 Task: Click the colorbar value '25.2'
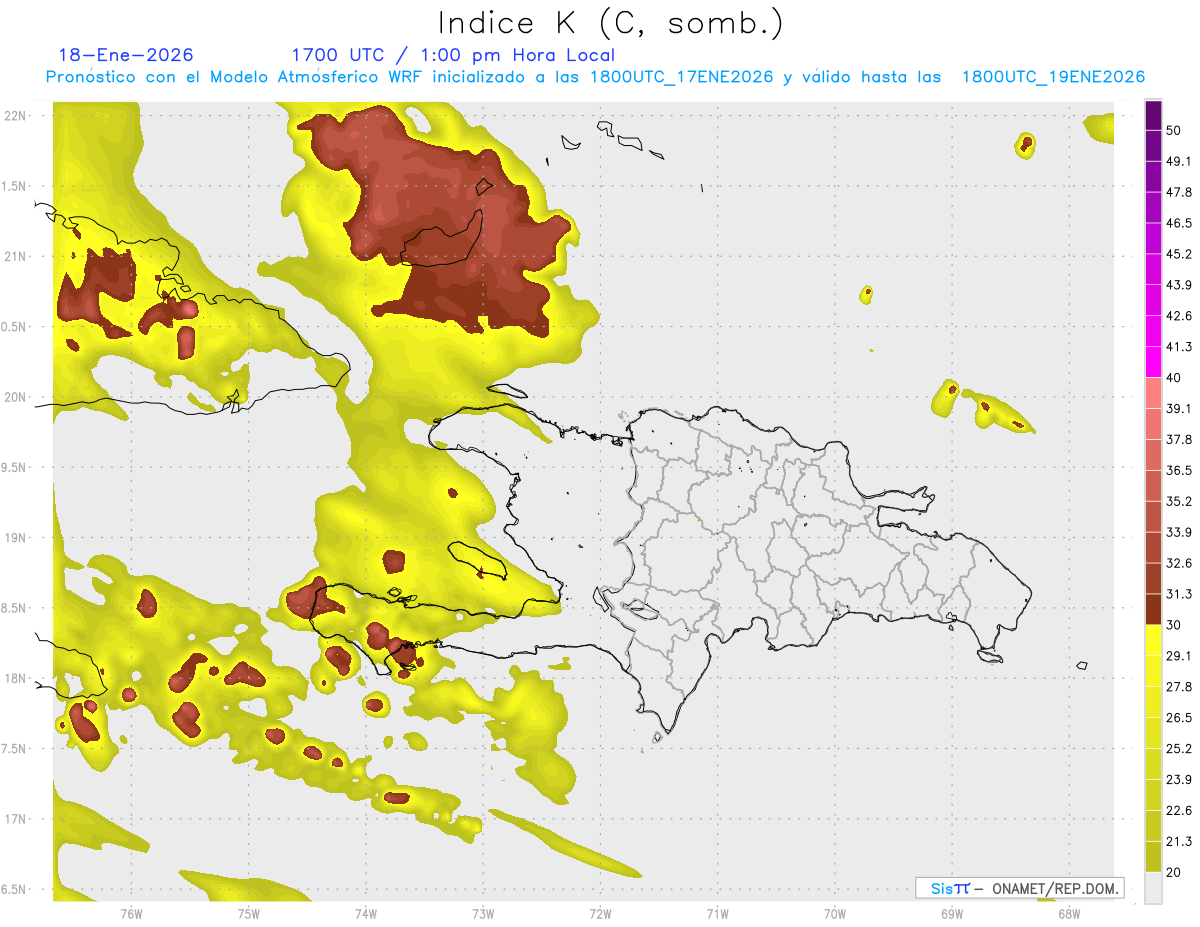tap(1179, 749)
